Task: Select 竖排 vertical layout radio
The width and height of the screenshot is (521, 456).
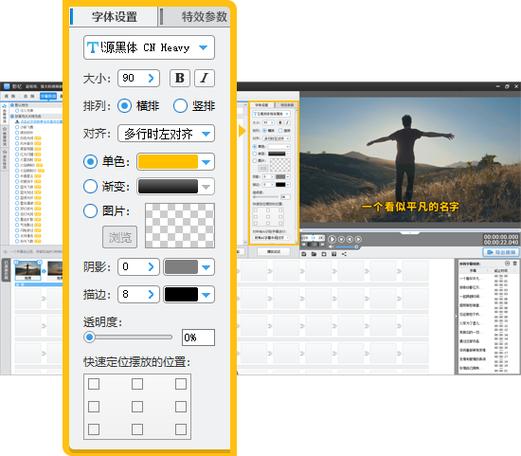Action: 180,106
